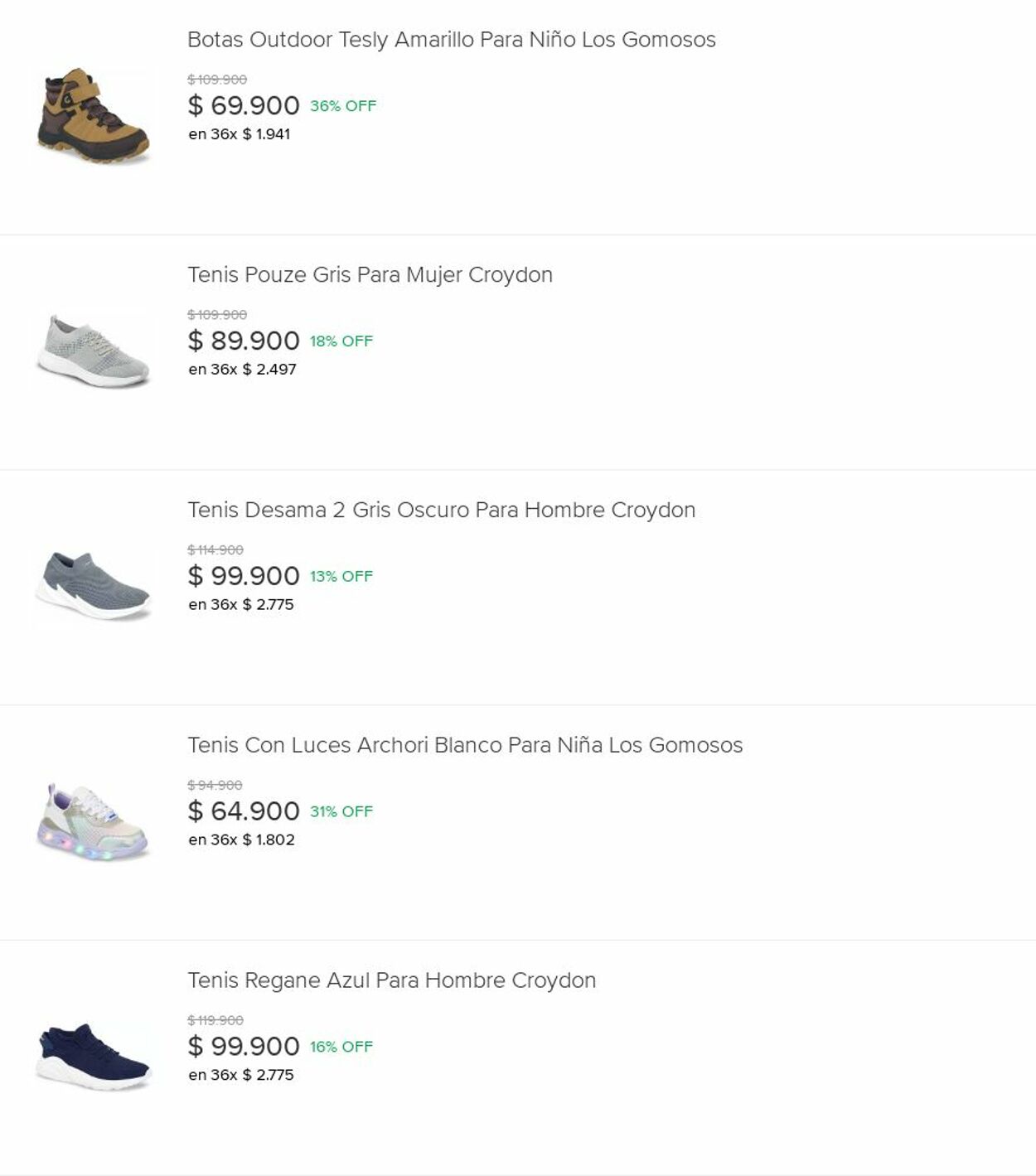The image size is (1036, 1176).
Task: Click title Botas Outdoor Tesly Amarillo Para Niño
Action: point(451,40)
